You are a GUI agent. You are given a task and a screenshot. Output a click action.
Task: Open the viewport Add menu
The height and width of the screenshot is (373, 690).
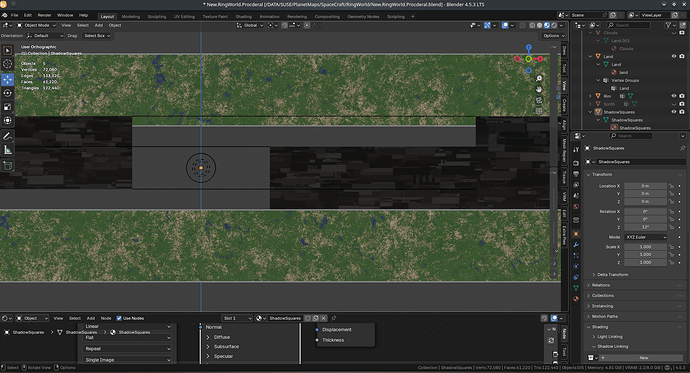pyautogui.click(x=99, y=26)
